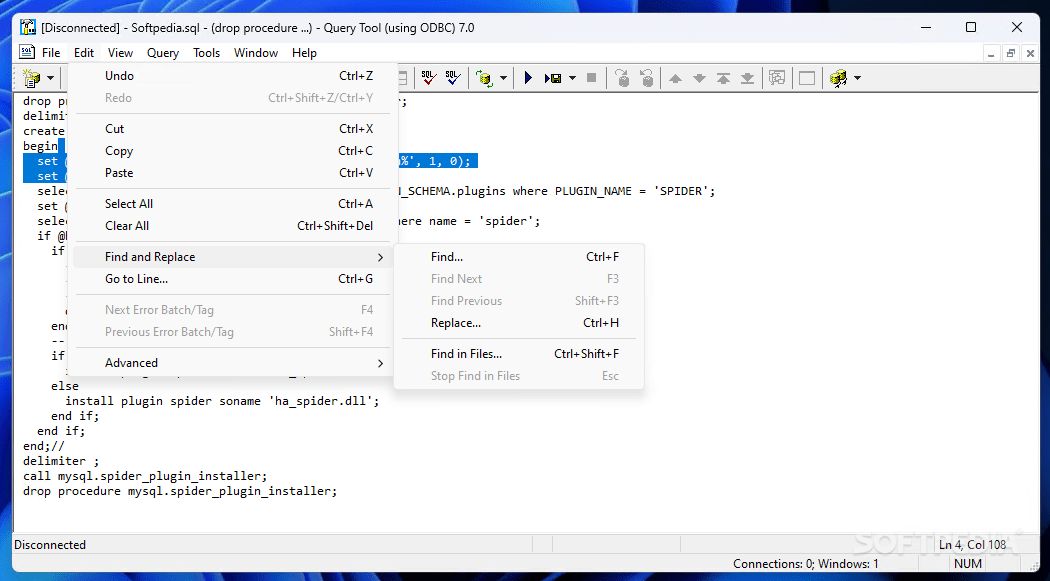Open the execute-and-save dropdown arrow
Viewport: 1050px width, 581px height.
pos(572,78)
